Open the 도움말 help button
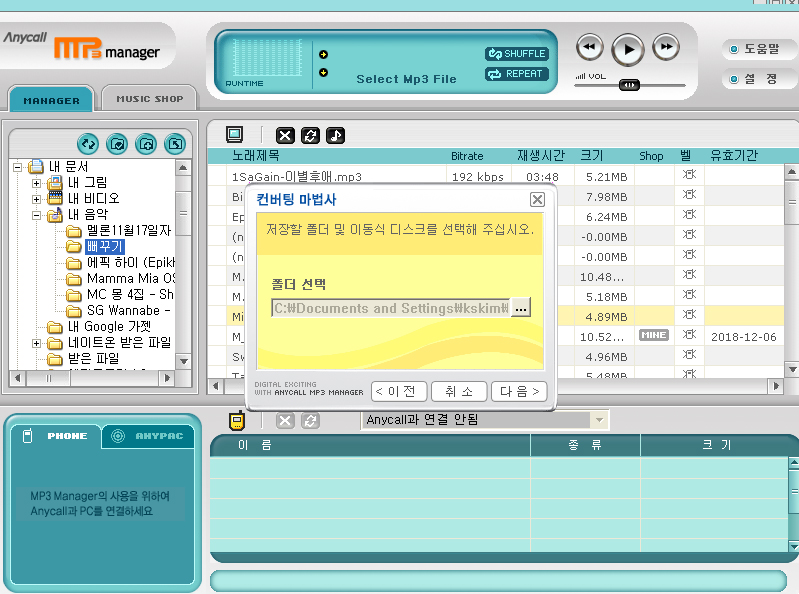The height and width of the screenshot is (594, 799). pos(758,49)
